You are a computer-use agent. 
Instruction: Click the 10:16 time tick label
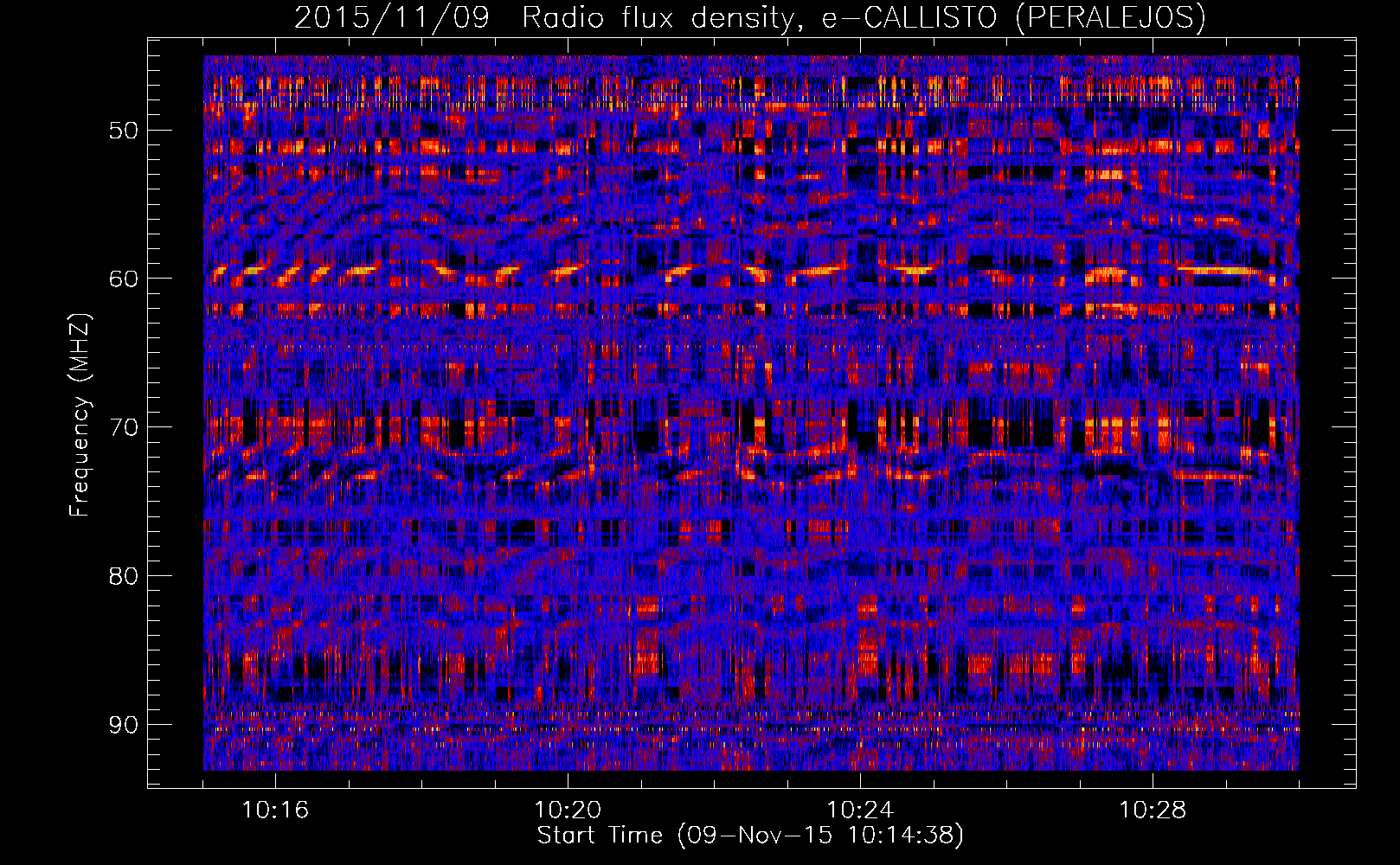275,811
